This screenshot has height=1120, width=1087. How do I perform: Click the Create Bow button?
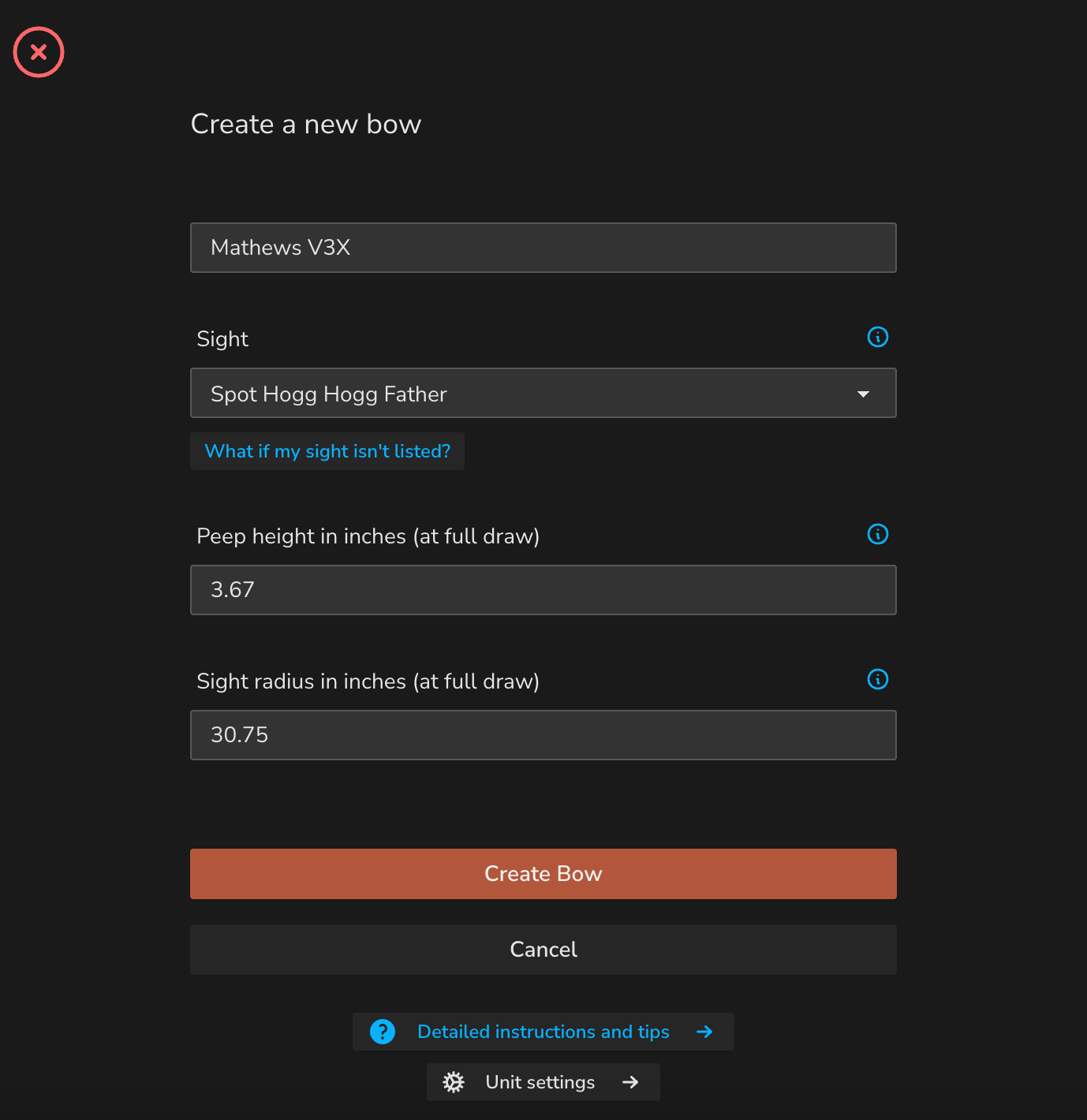point(543,874)
